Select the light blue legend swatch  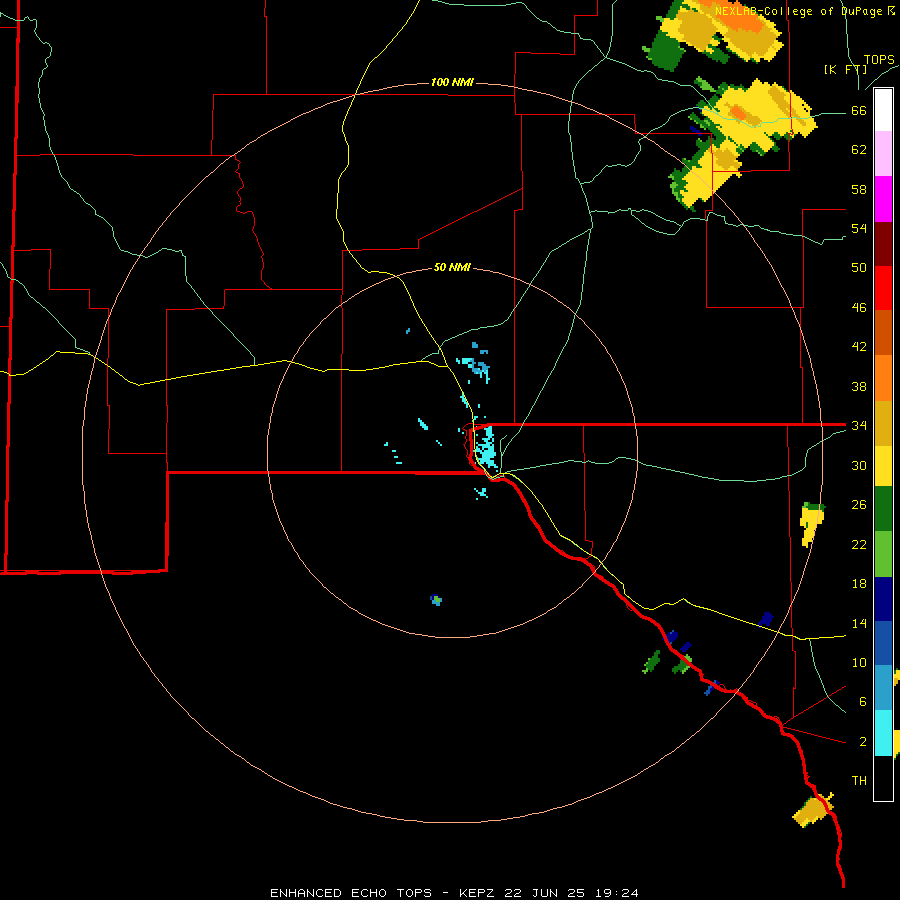(x=883, y=688)
